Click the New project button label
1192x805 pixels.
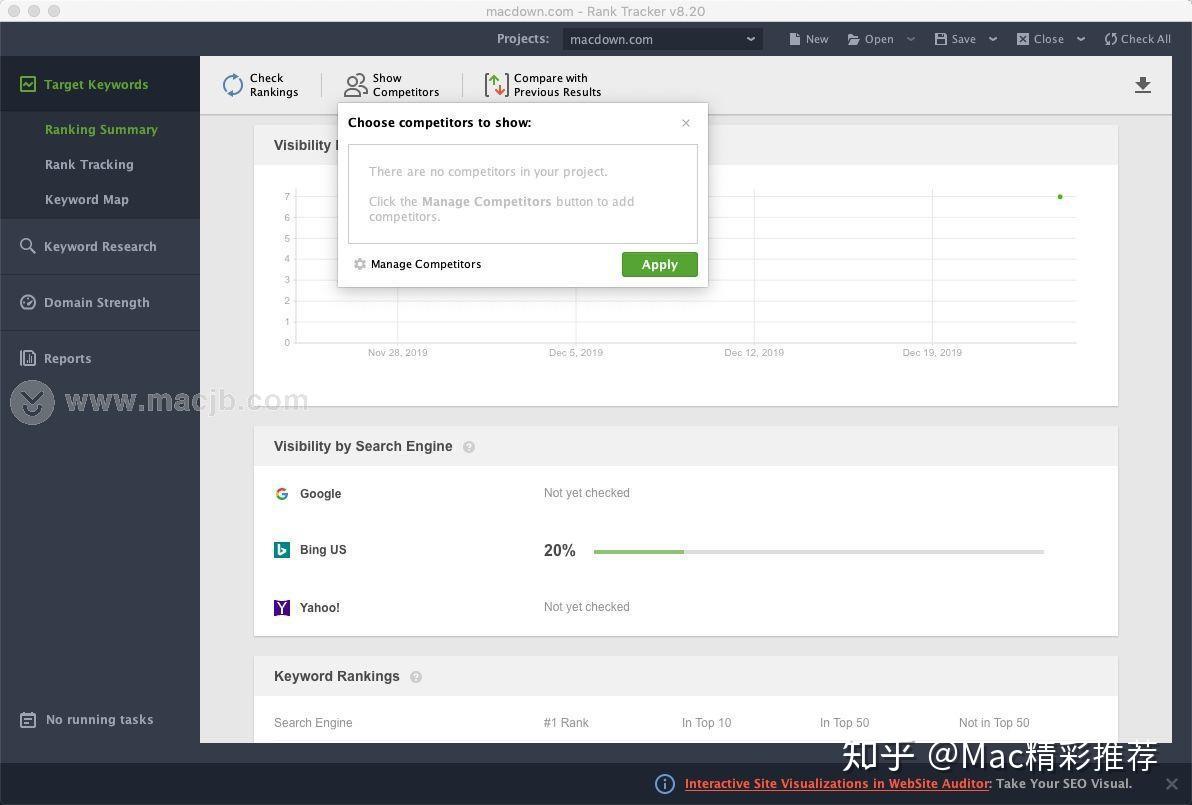[816, 39]
